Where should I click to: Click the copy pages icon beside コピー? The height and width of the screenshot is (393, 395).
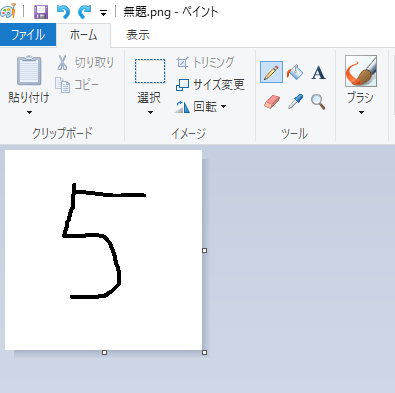pyautogui.click(x=63, y=85)
